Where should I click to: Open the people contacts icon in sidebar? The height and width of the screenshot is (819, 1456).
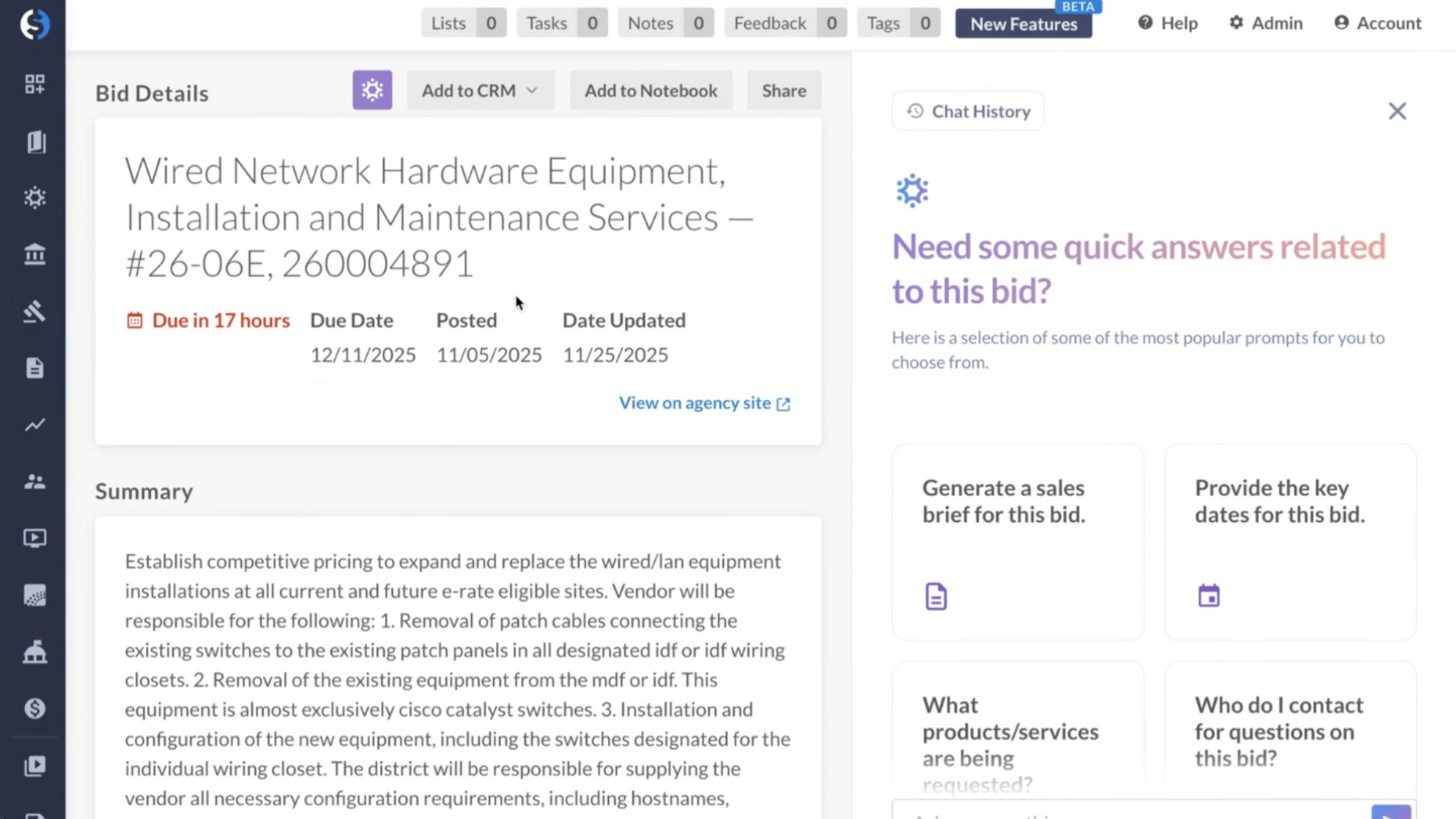click(x=35, y=481)
